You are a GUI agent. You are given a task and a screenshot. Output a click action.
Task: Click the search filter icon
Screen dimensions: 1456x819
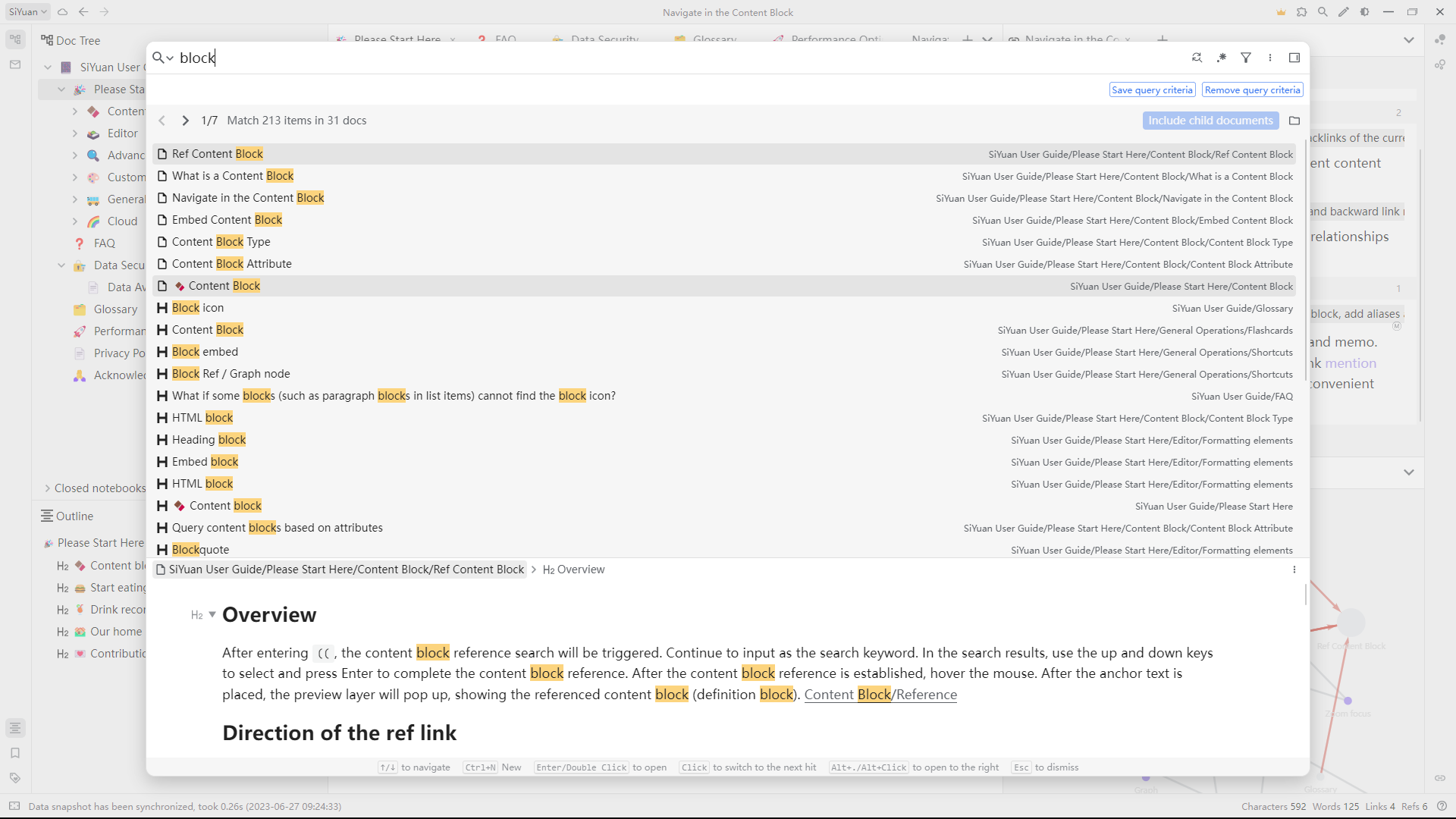coord(1246,57)
